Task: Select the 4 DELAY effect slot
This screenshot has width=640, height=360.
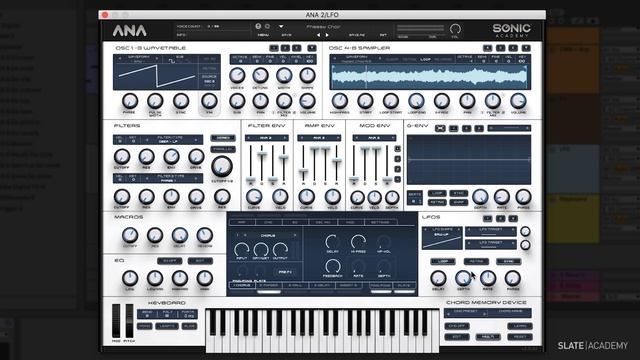Action: pos(322,285)
